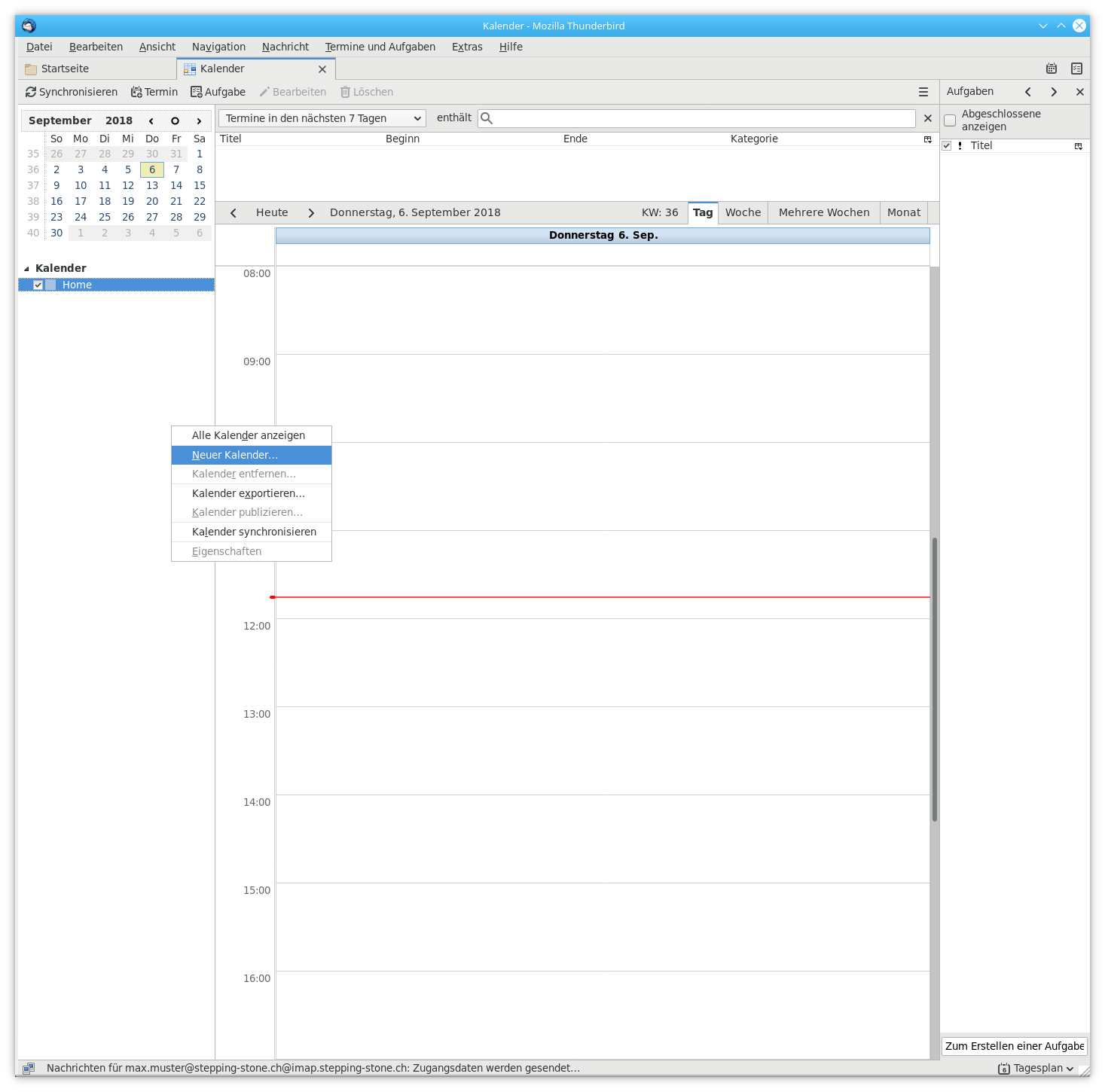Viewport: 1105px width, 1092px height.
Task: Collapse the Kalender list section
Action: coord(27,268)
